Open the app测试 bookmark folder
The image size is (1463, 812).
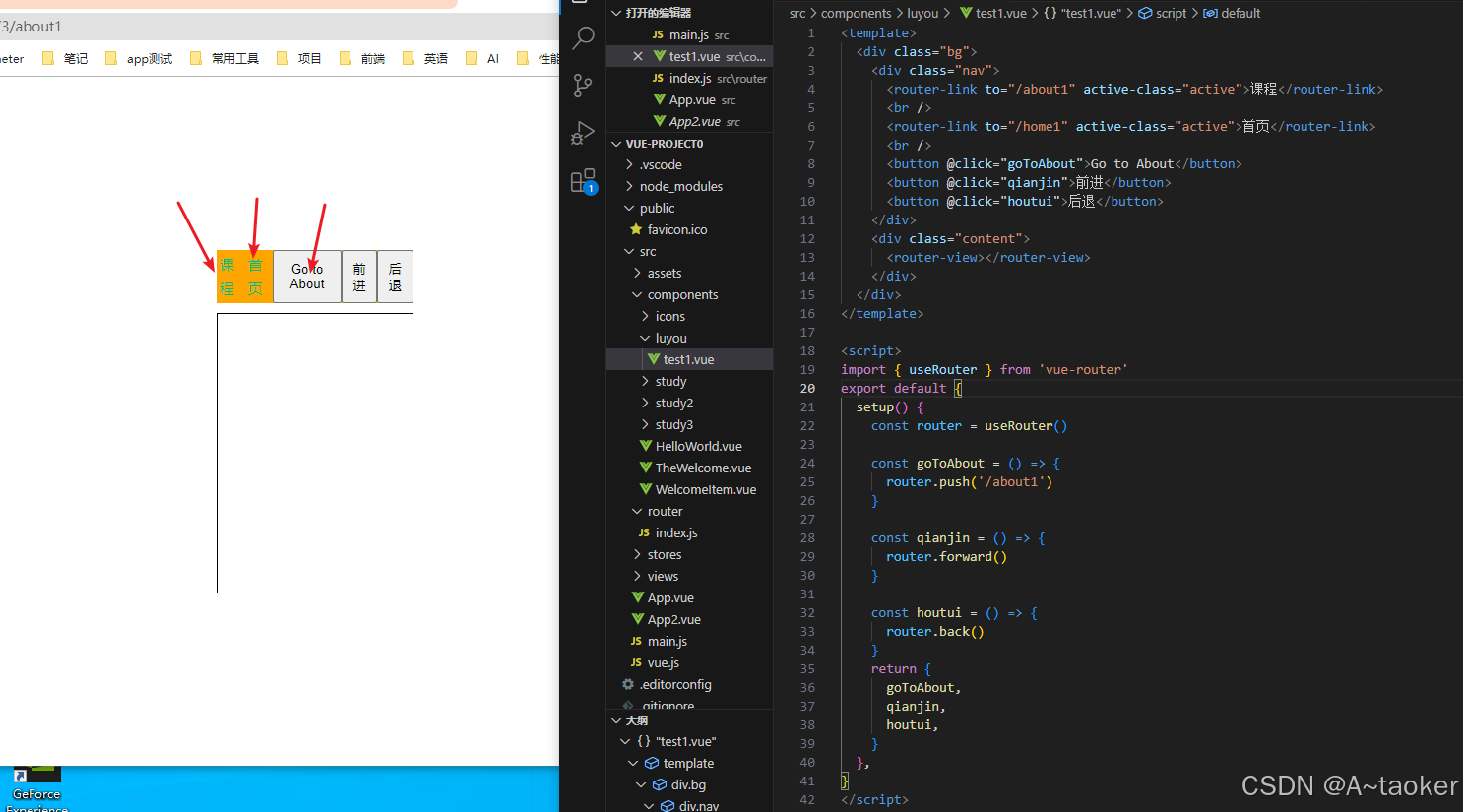click(x=139, y=58)
